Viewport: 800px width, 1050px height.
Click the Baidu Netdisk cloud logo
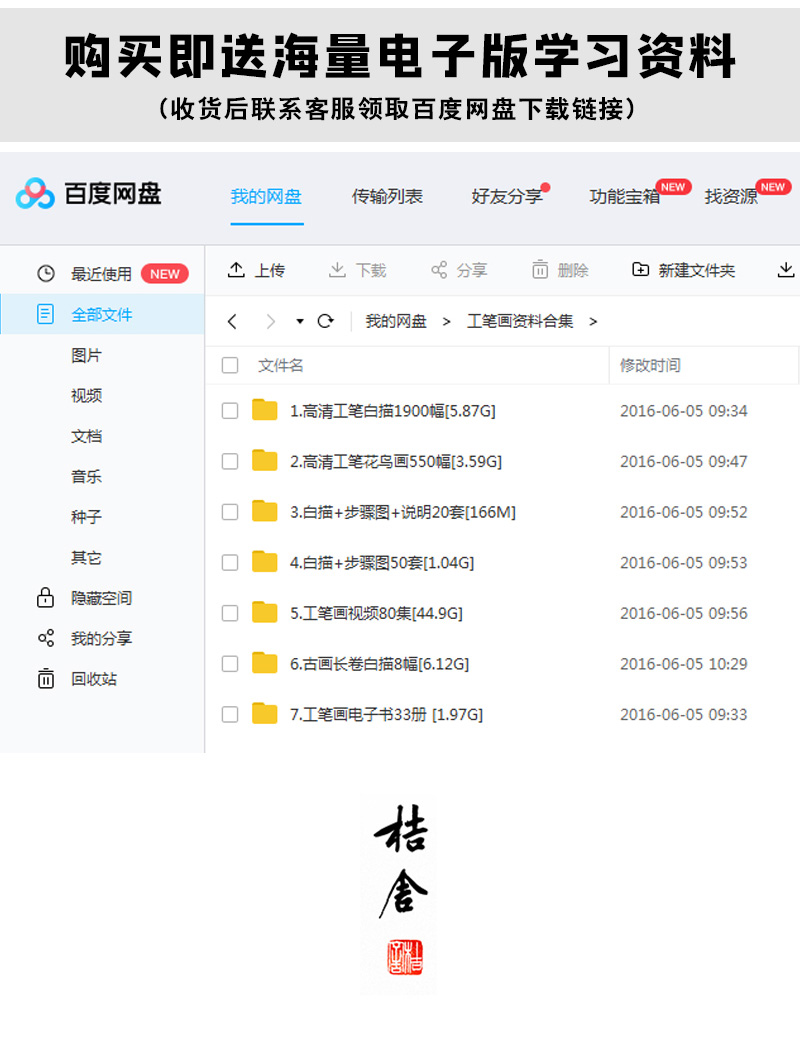coord(35,193)
